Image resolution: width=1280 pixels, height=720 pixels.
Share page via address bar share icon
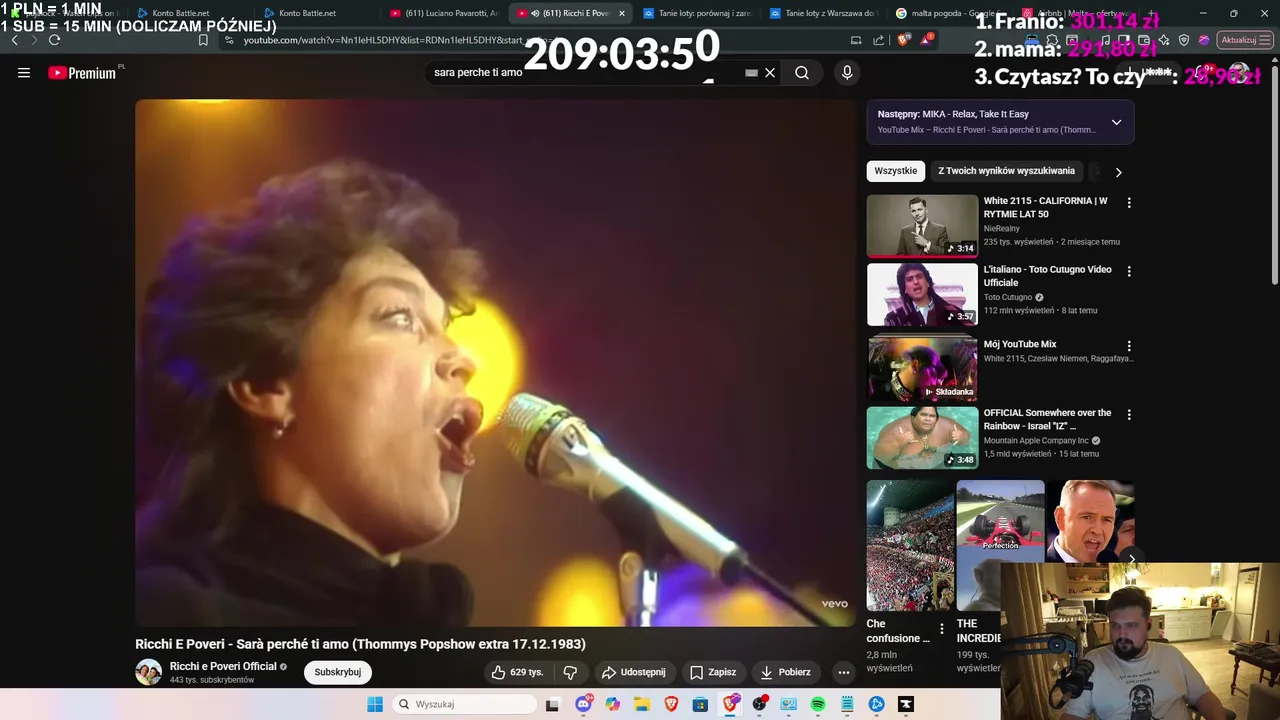(879, 40)
